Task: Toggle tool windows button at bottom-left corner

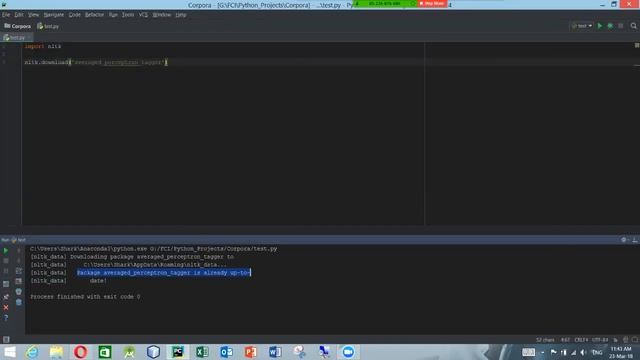Action: [x=6, y=339]
